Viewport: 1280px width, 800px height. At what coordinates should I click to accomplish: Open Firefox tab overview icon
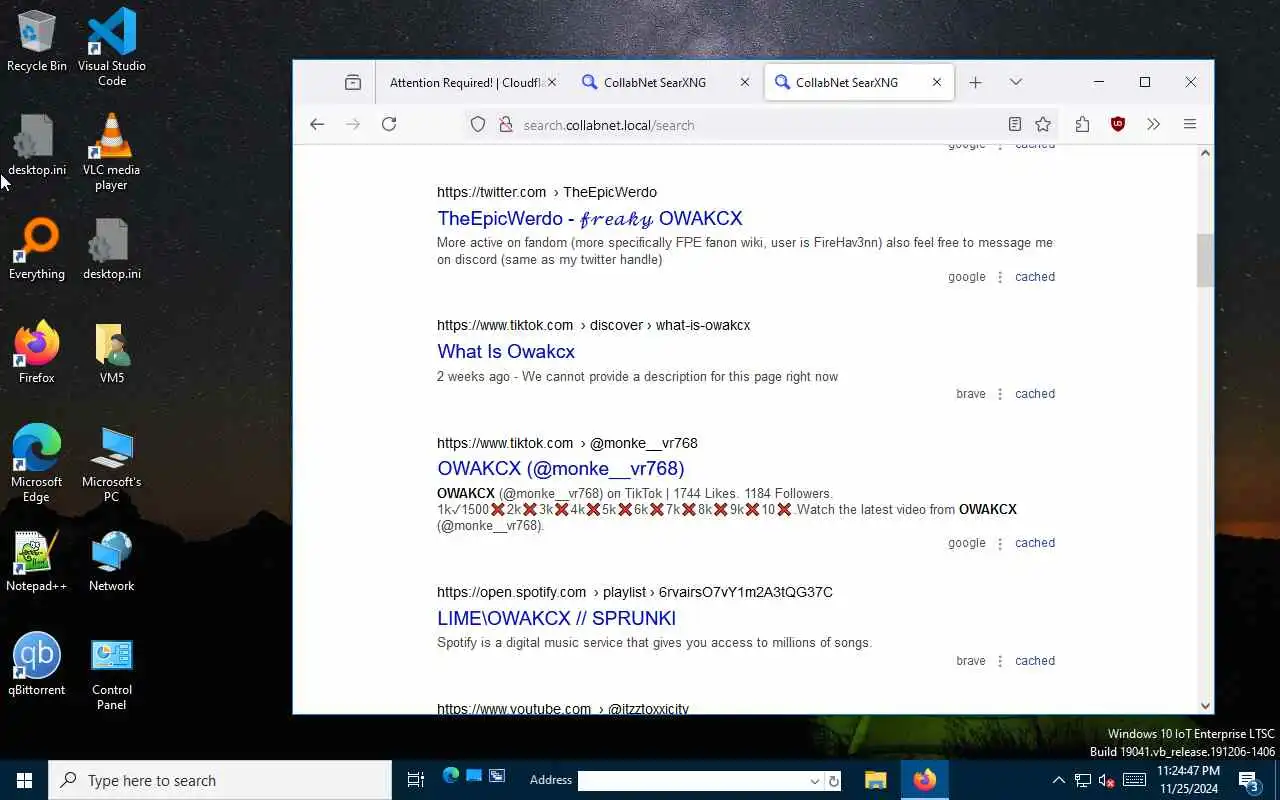pyautogui.click(x=353, y=82)
